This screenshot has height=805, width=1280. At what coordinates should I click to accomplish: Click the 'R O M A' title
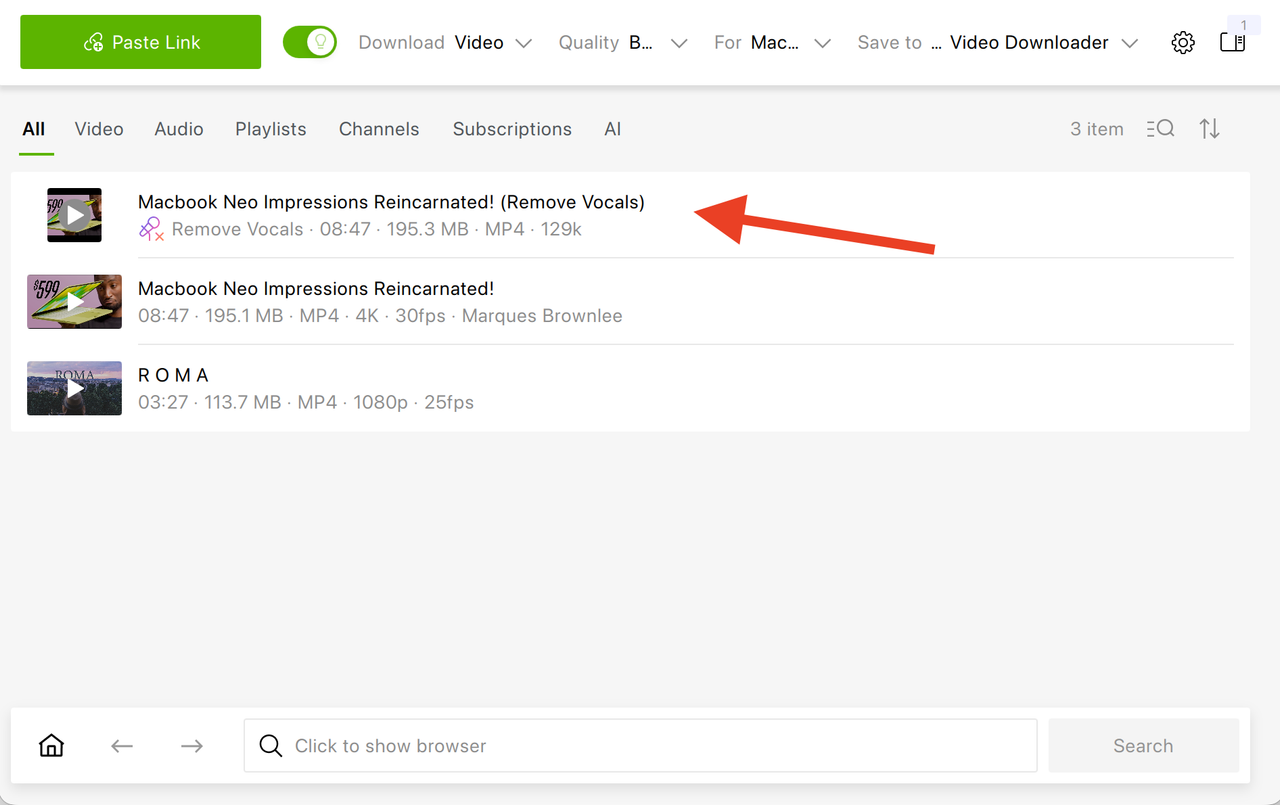click(x=173, y=375)
